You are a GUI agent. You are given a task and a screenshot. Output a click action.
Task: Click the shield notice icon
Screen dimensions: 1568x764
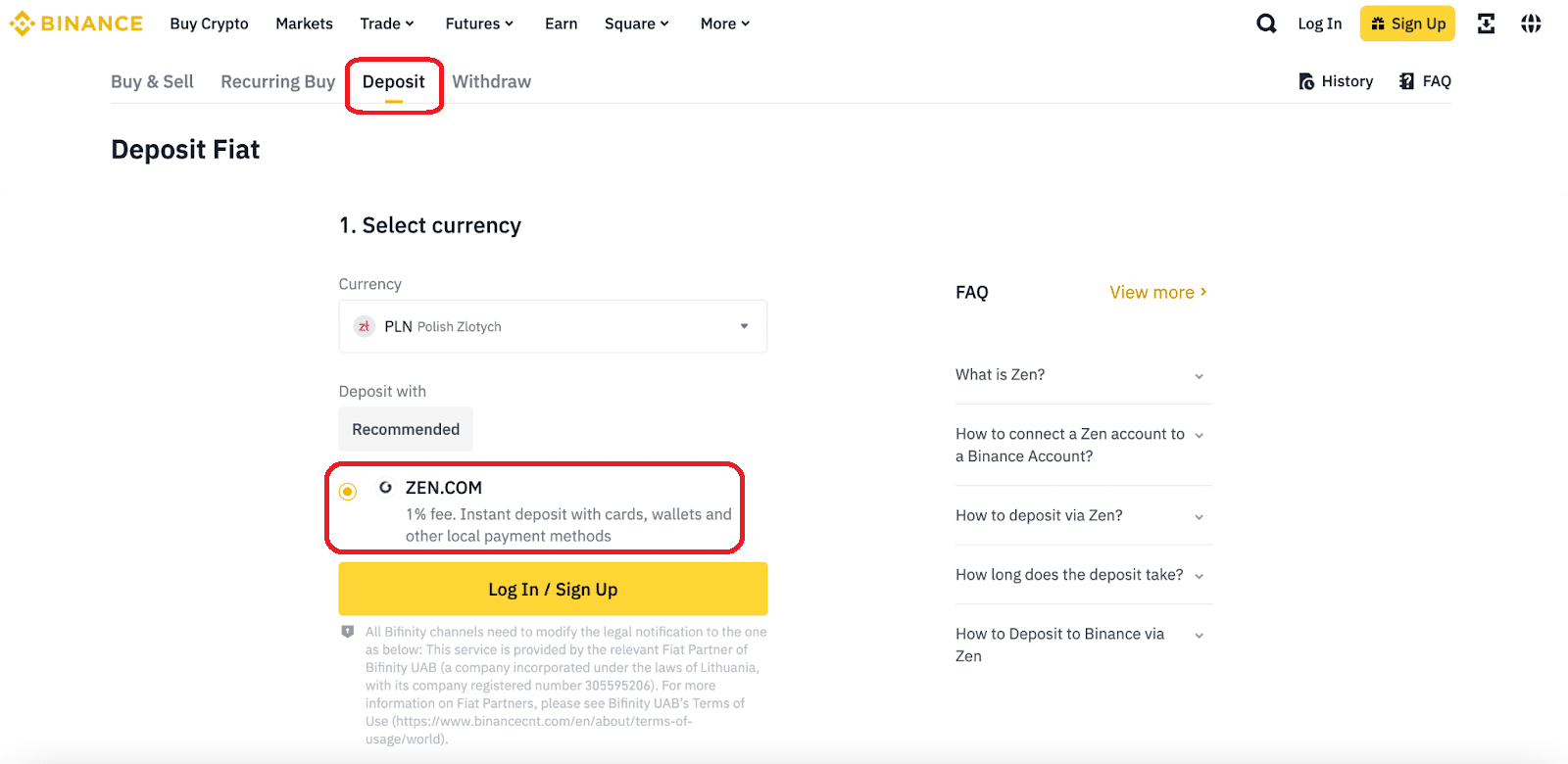[x=347, y=632]
